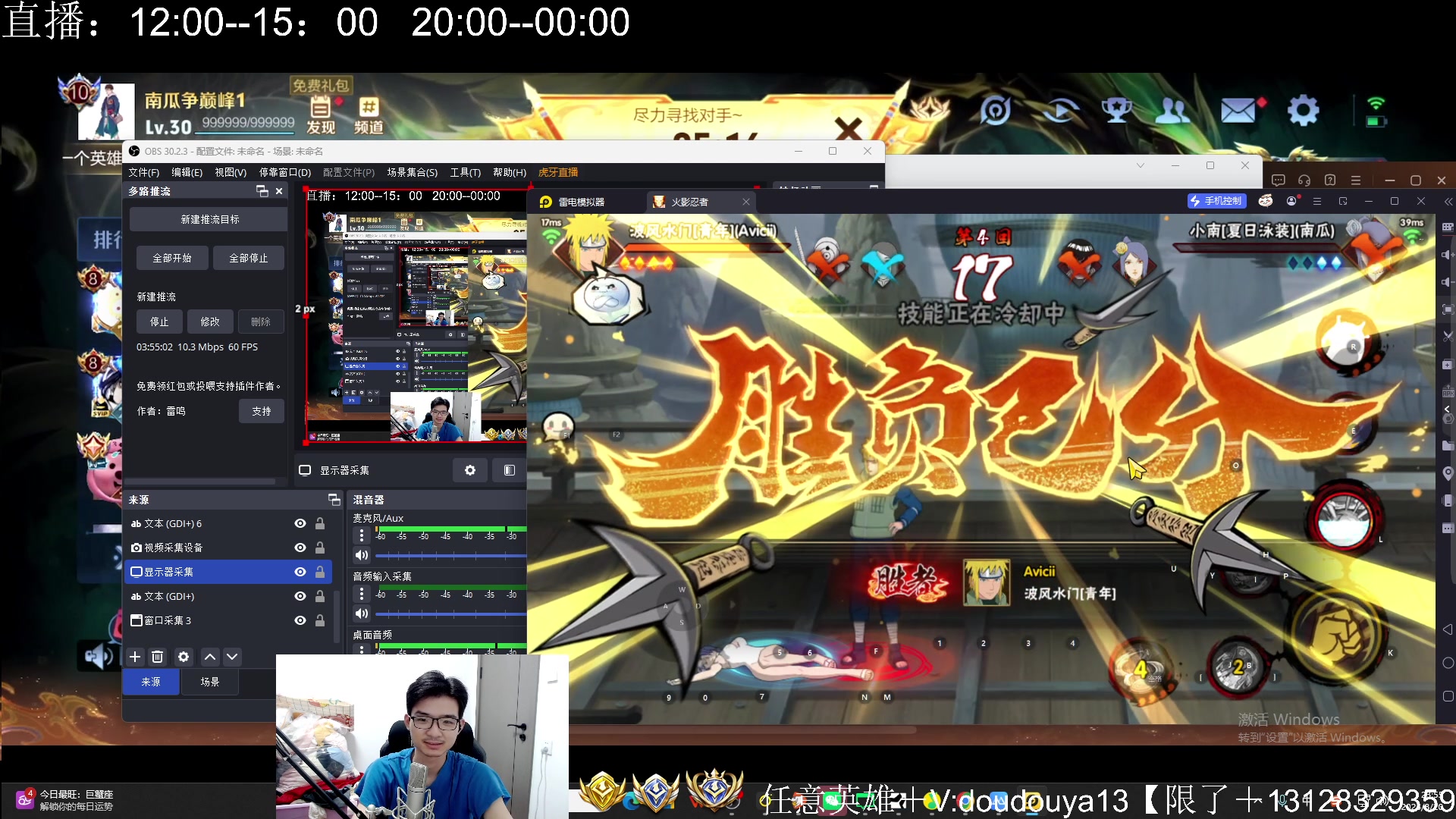Viewport: 1456px width, 819px height.
Task: Click the 修改 button
Action: [x=210, y=322]
